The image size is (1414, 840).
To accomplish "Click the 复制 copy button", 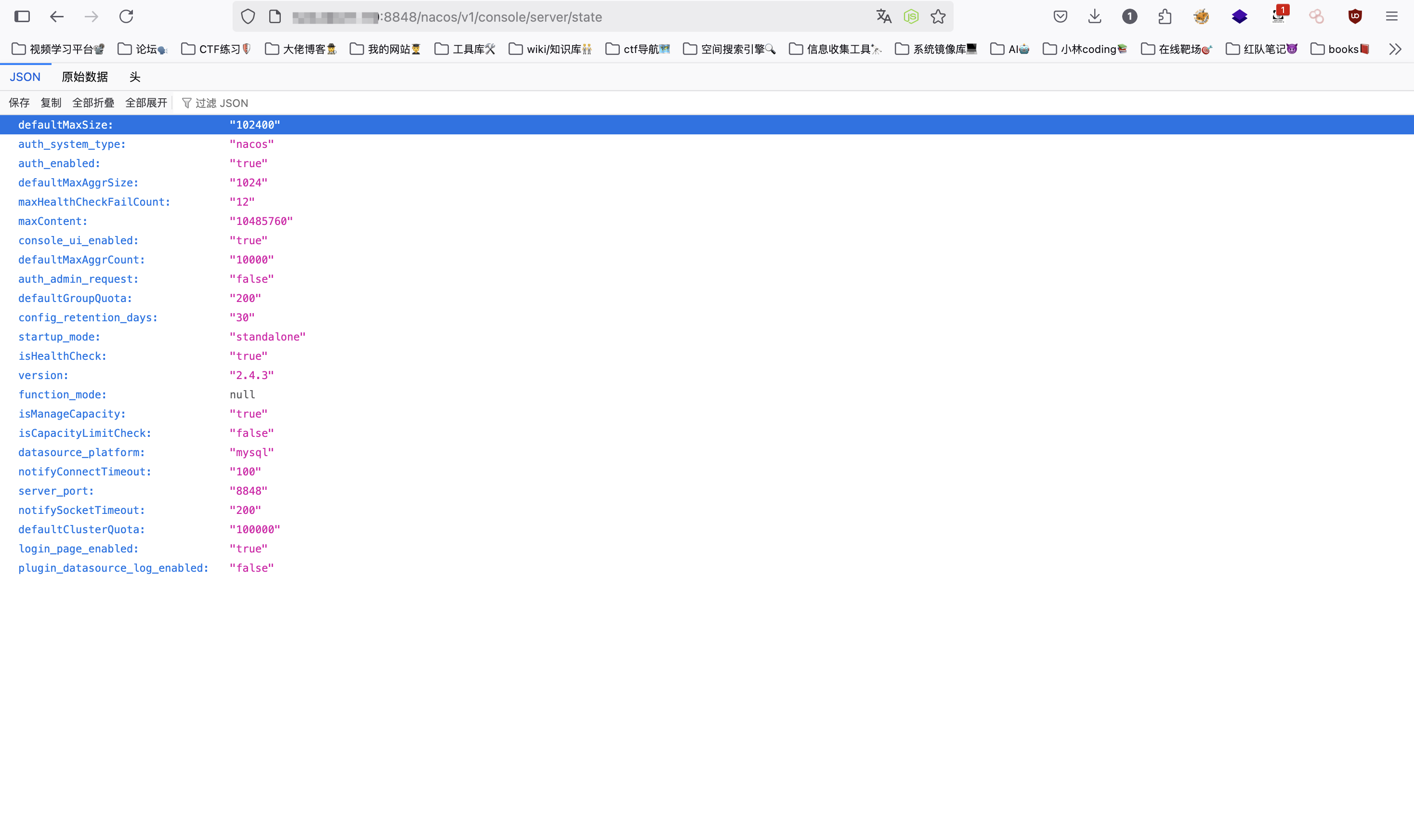I will pos(51,103).
